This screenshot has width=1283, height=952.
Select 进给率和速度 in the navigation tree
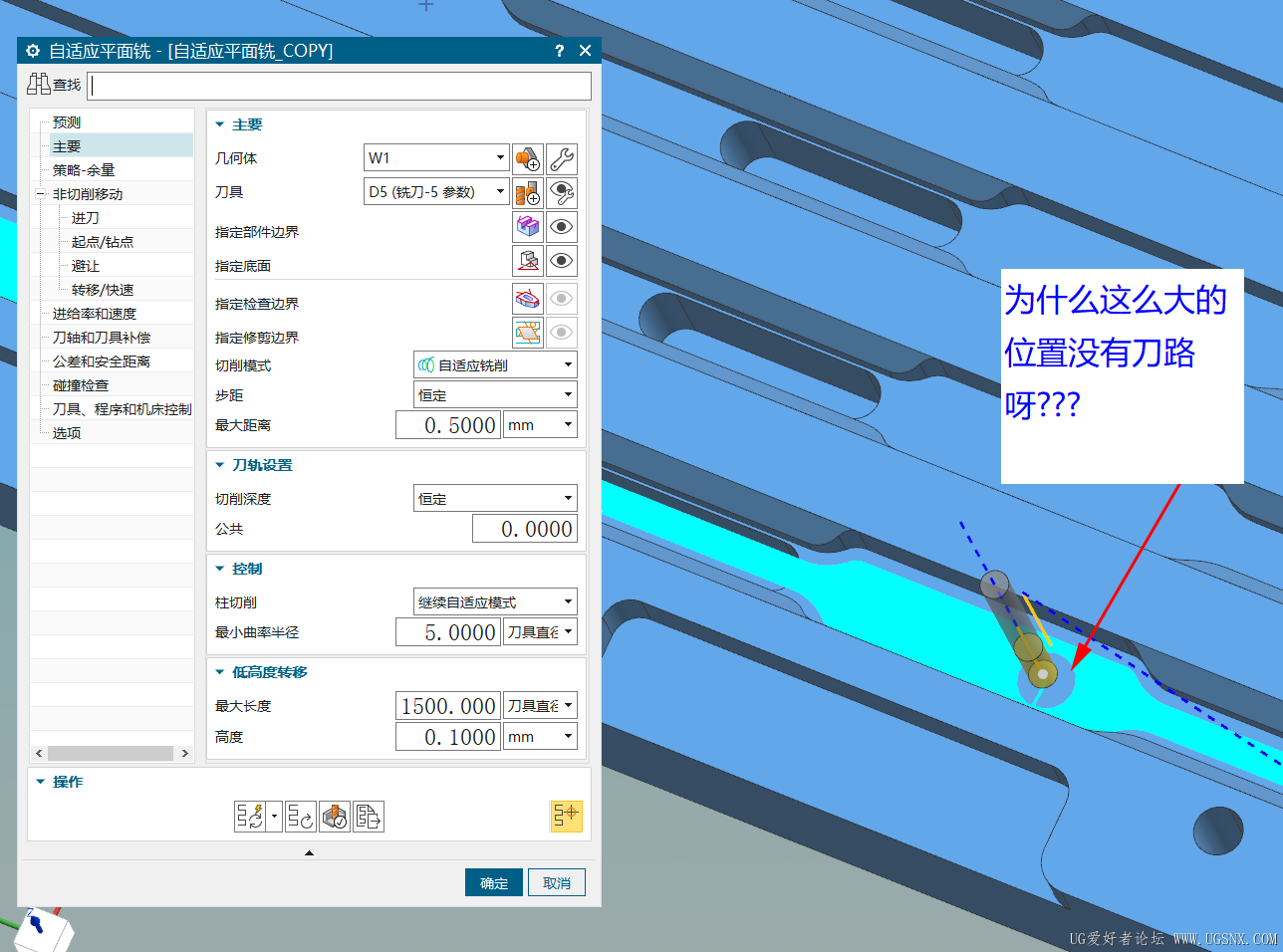click(x=95, y=314)
